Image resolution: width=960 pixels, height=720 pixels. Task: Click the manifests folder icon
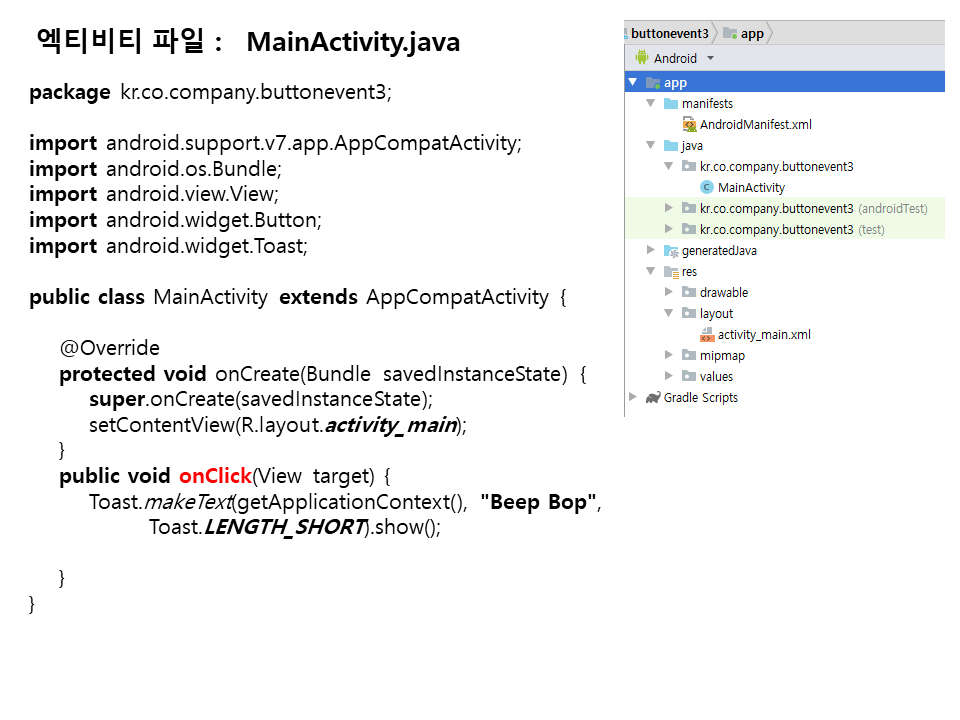(671, 104)
